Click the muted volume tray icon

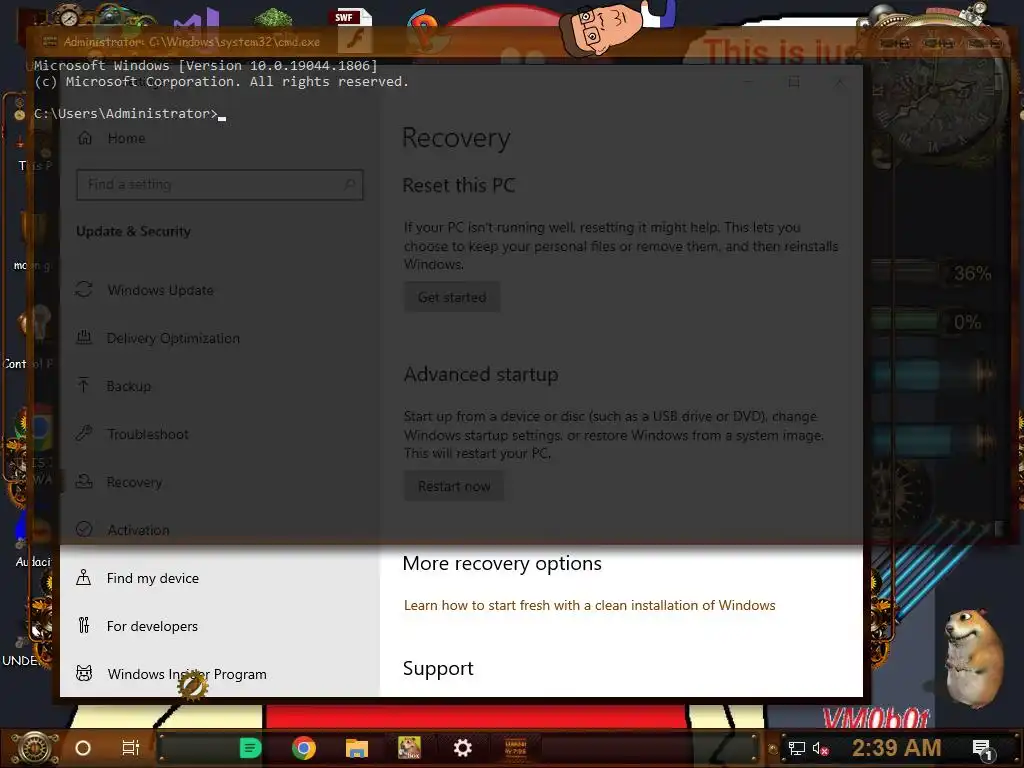tap(820, 748)
